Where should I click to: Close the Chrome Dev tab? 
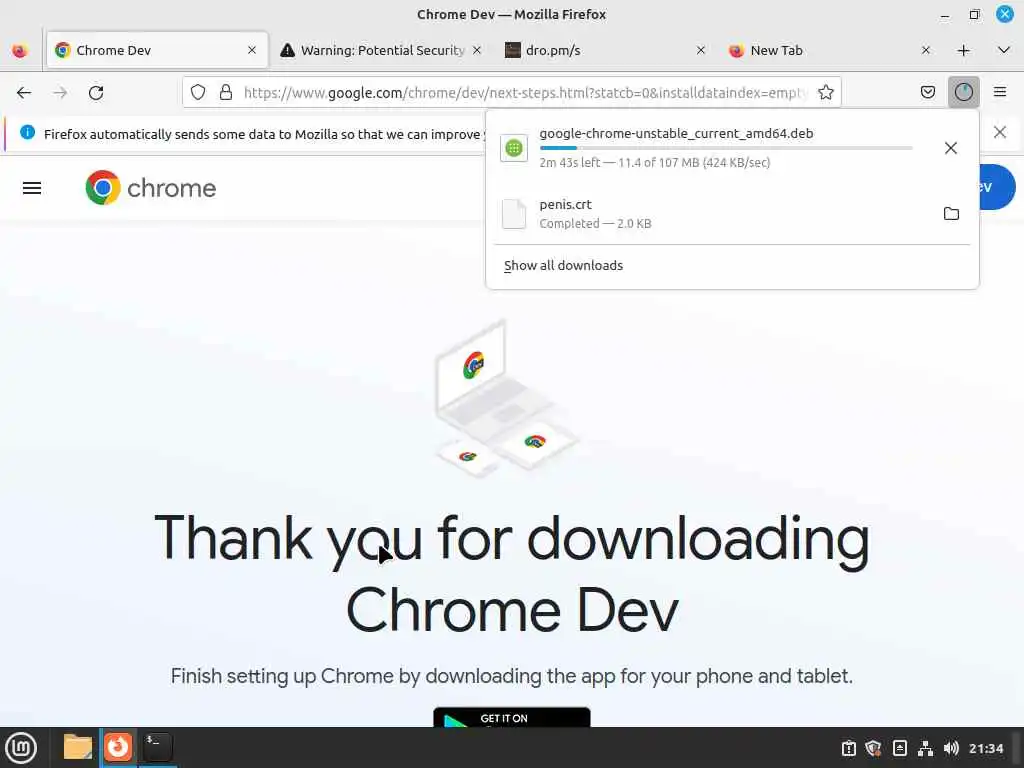(x=252, y=50)
